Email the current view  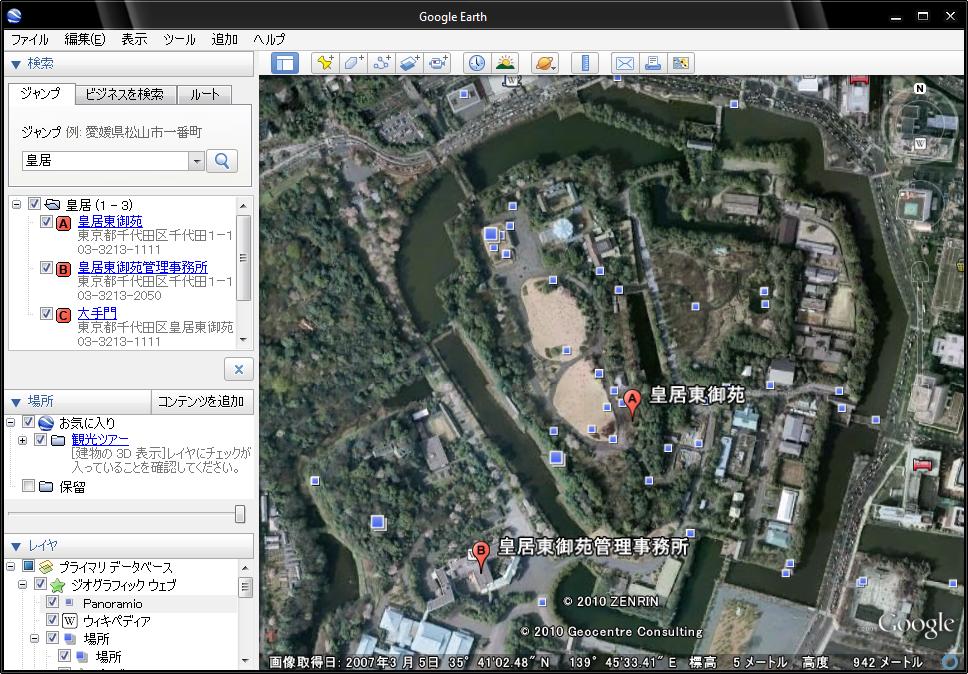click(x=625, y=63)
